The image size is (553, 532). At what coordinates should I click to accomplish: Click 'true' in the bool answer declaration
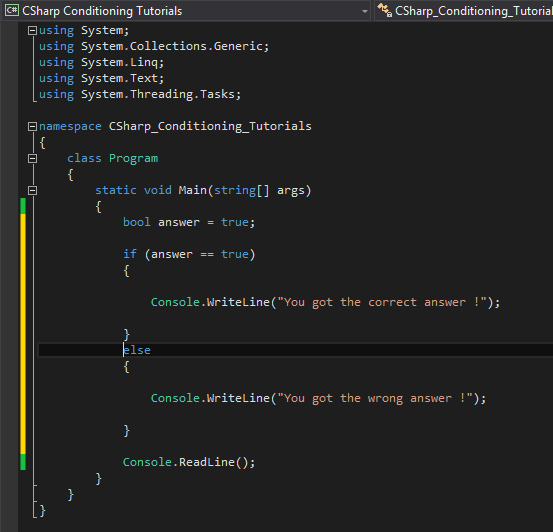235,222
